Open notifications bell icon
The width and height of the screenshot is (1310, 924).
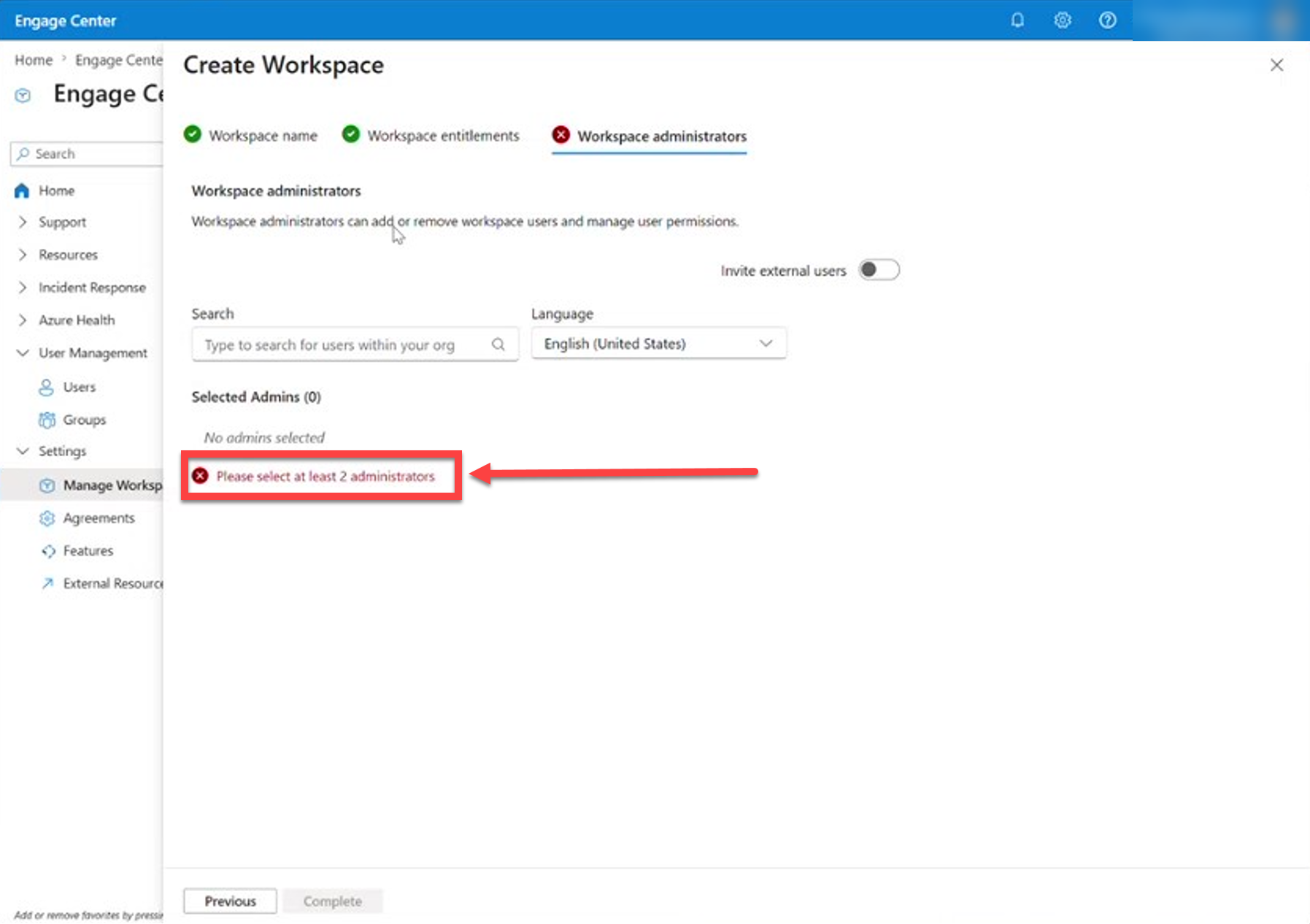pyautogui.click(x=1017, y=20)
